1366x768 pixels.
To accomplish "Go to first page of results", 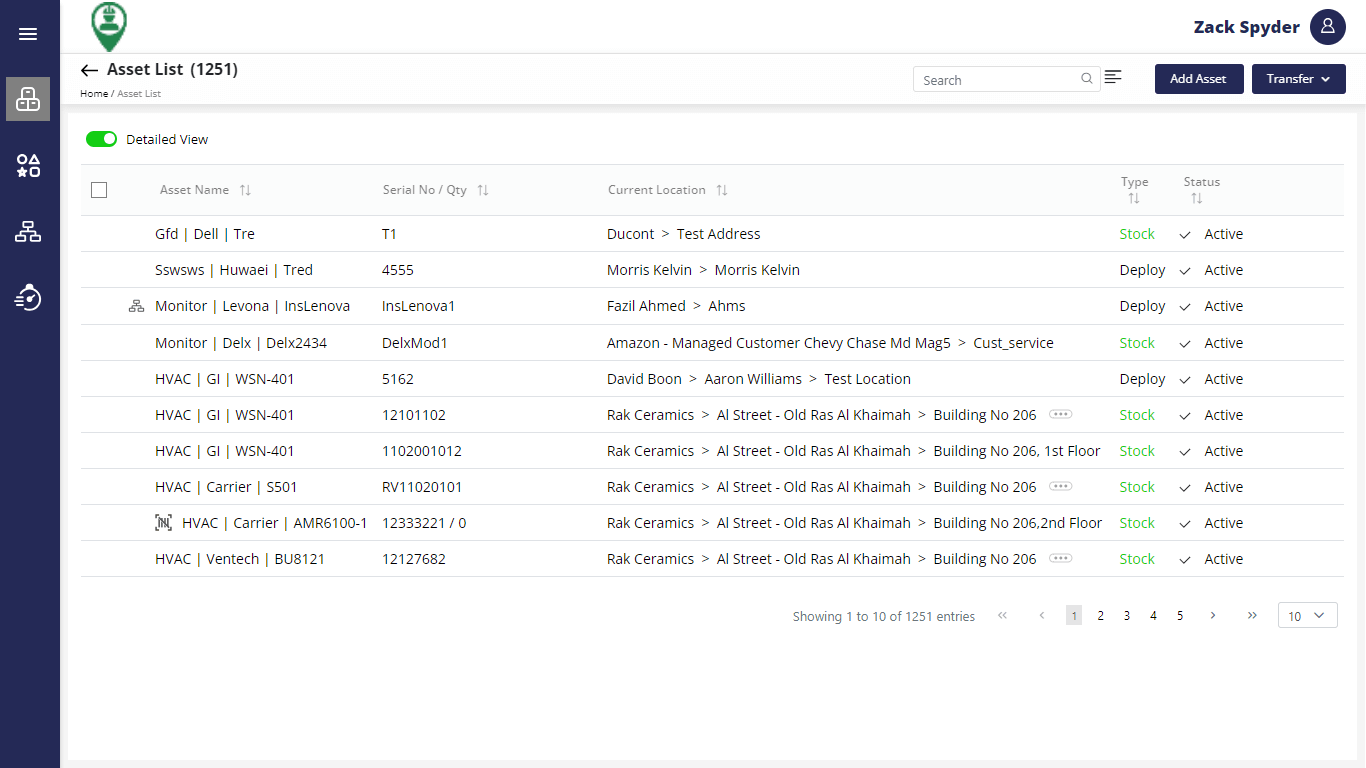I will [x=1002, y=616].
